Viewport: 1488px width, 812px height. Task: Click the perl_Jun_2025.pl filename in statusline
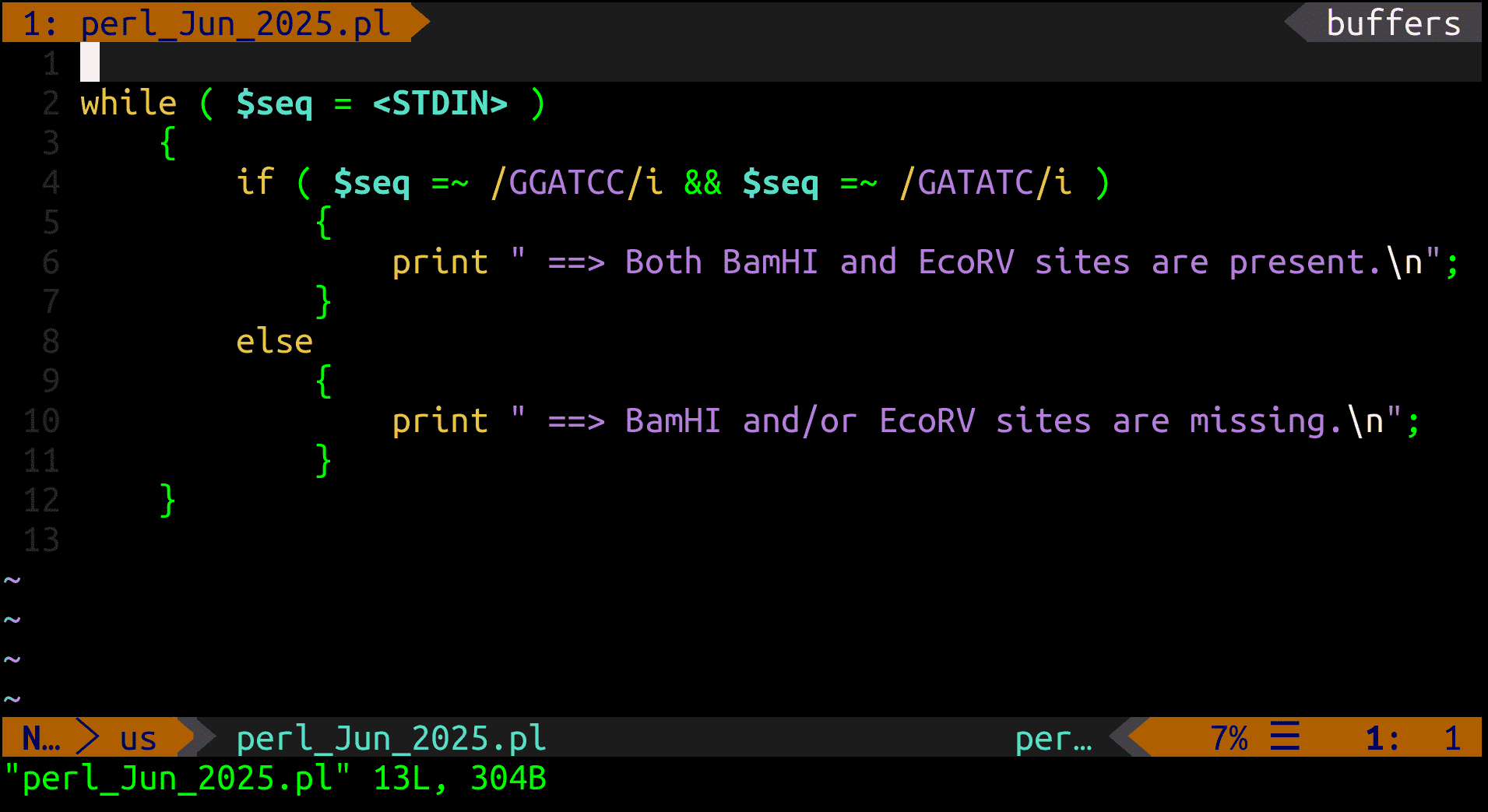point(391,738)
